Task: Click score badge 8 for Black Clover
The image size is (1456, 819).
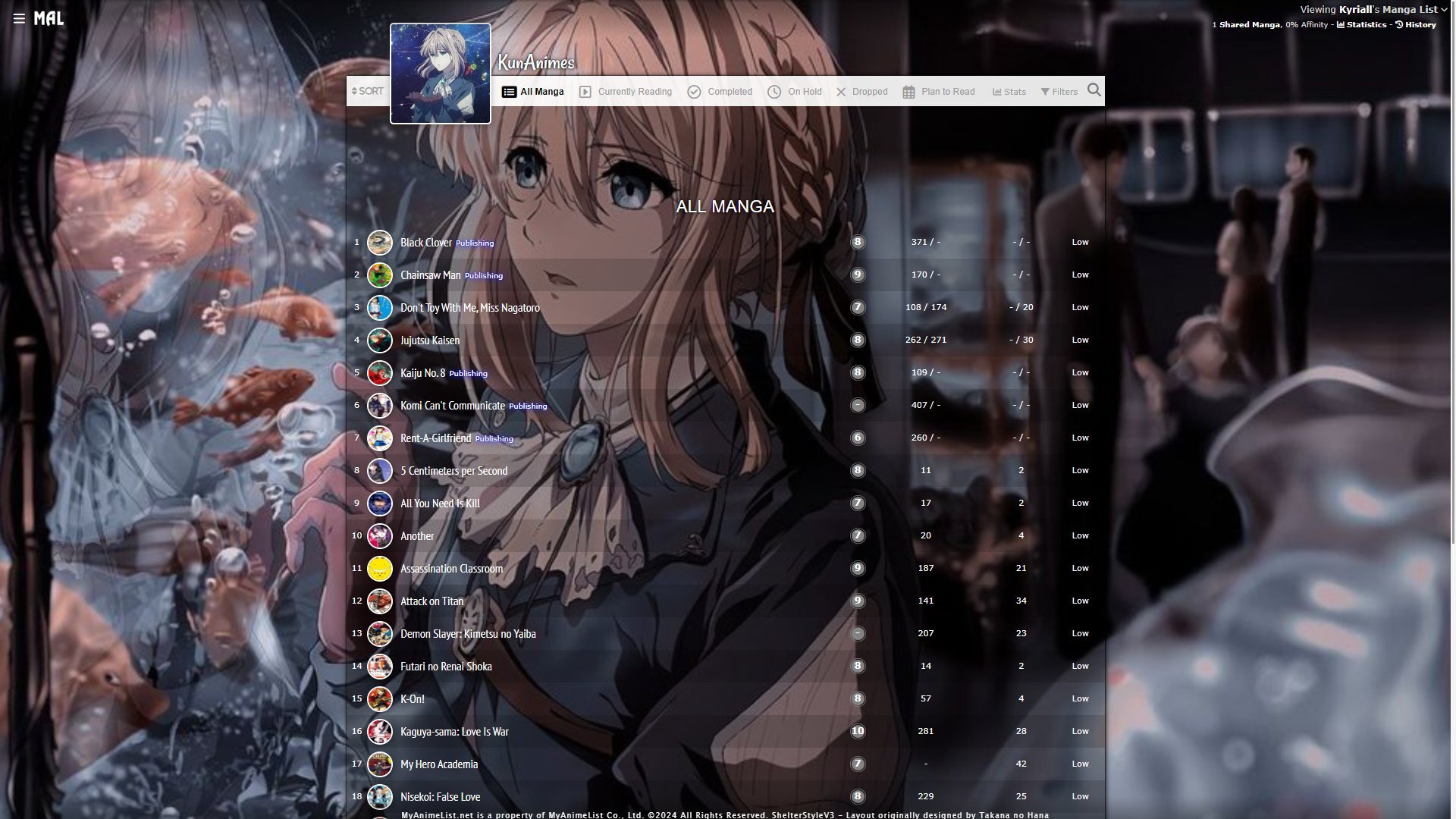Action: 858,243
